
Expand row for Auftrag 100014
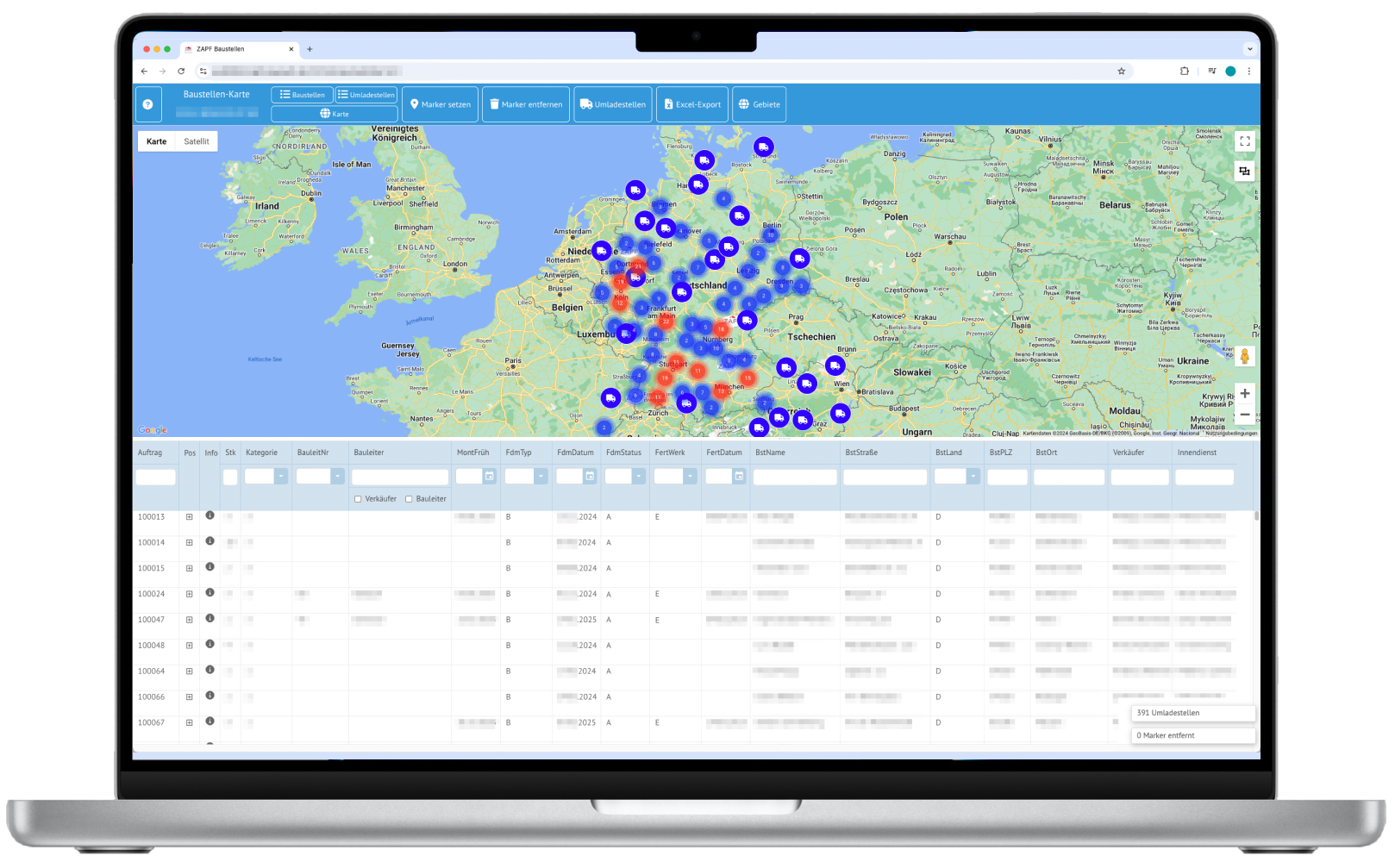189,543
